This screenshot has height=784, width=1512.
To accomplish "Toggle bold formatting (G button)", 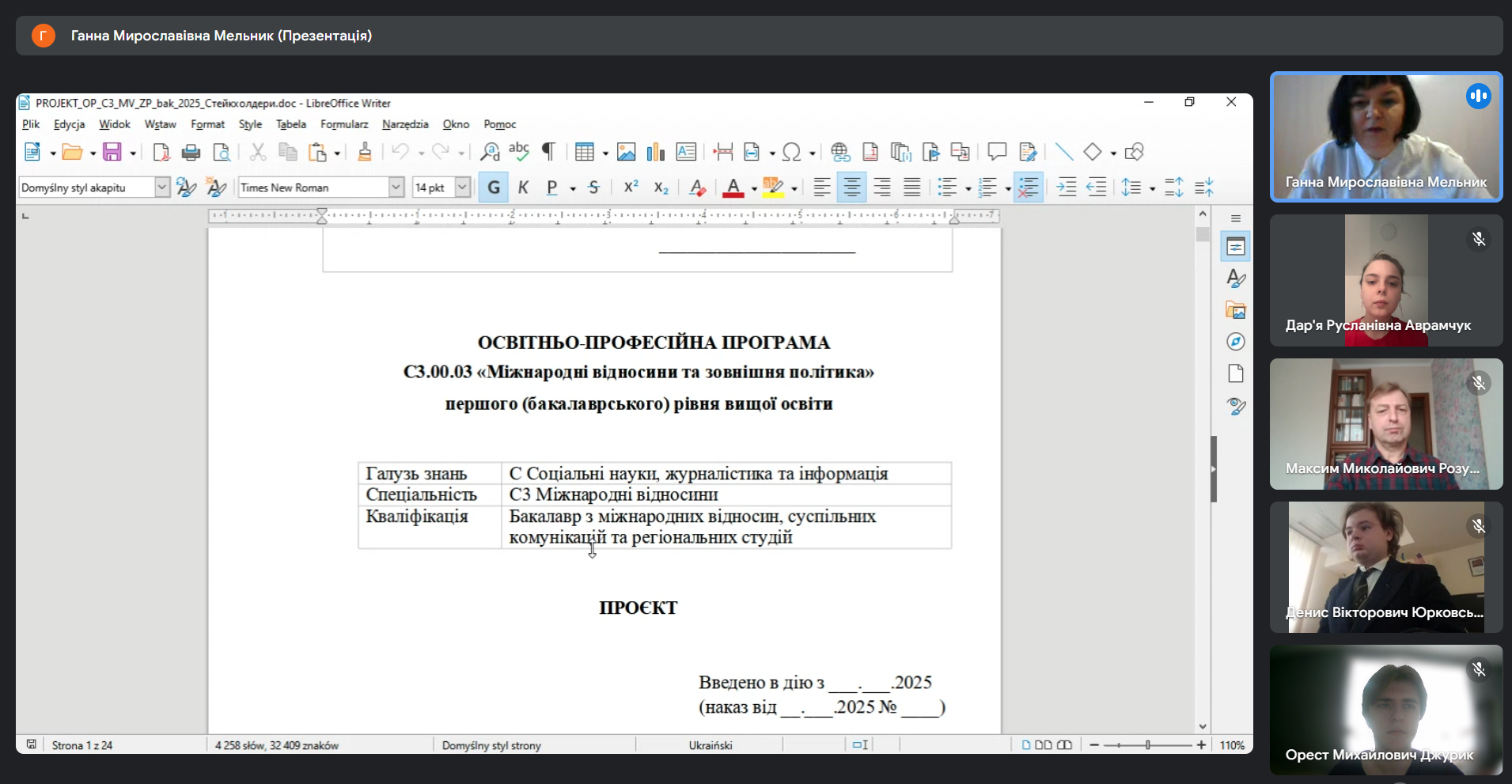I will click(x=494, y=187).
